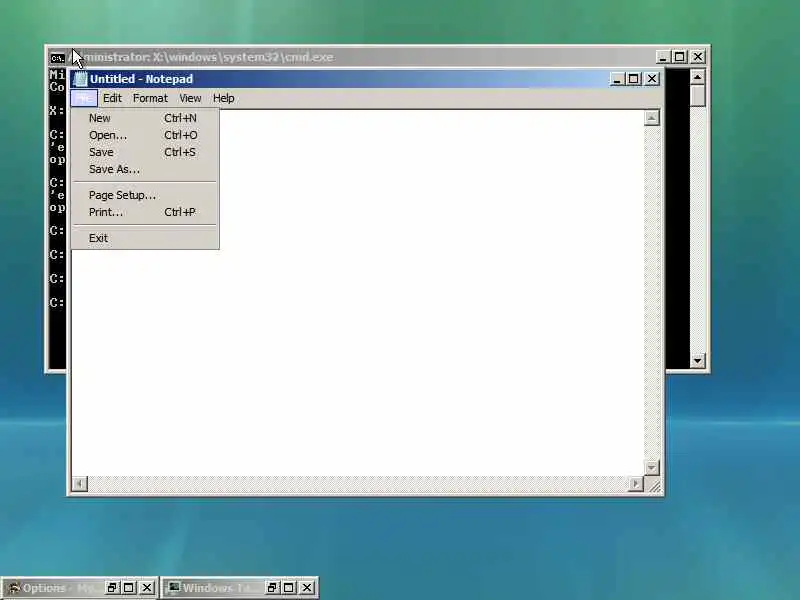This screenshot has height=600, width=800.
Task: Choose Save As... menu entry
Action: (145, 169)
